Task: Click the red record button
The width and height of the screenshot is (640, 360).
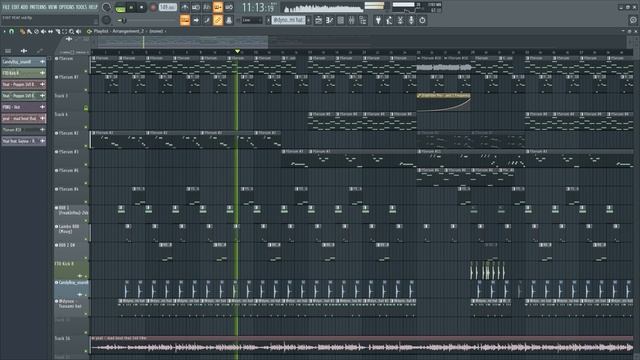Action: coord(153,7)
